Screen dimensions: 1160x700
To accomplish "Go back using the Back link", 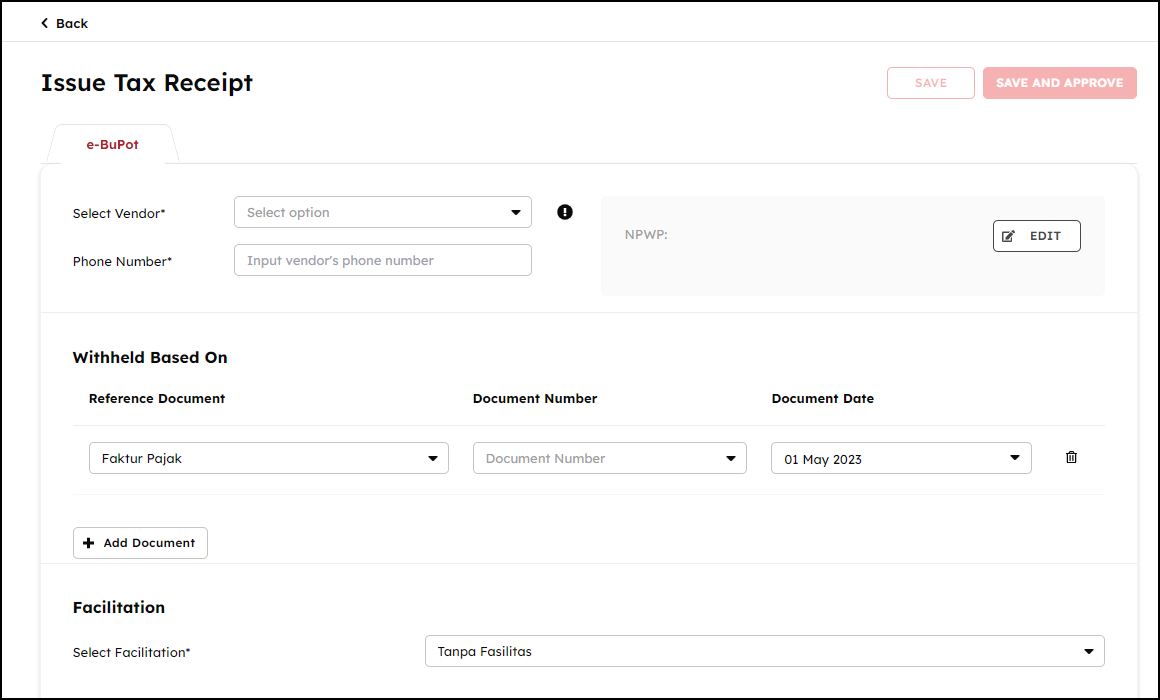I will pos(71,23).
